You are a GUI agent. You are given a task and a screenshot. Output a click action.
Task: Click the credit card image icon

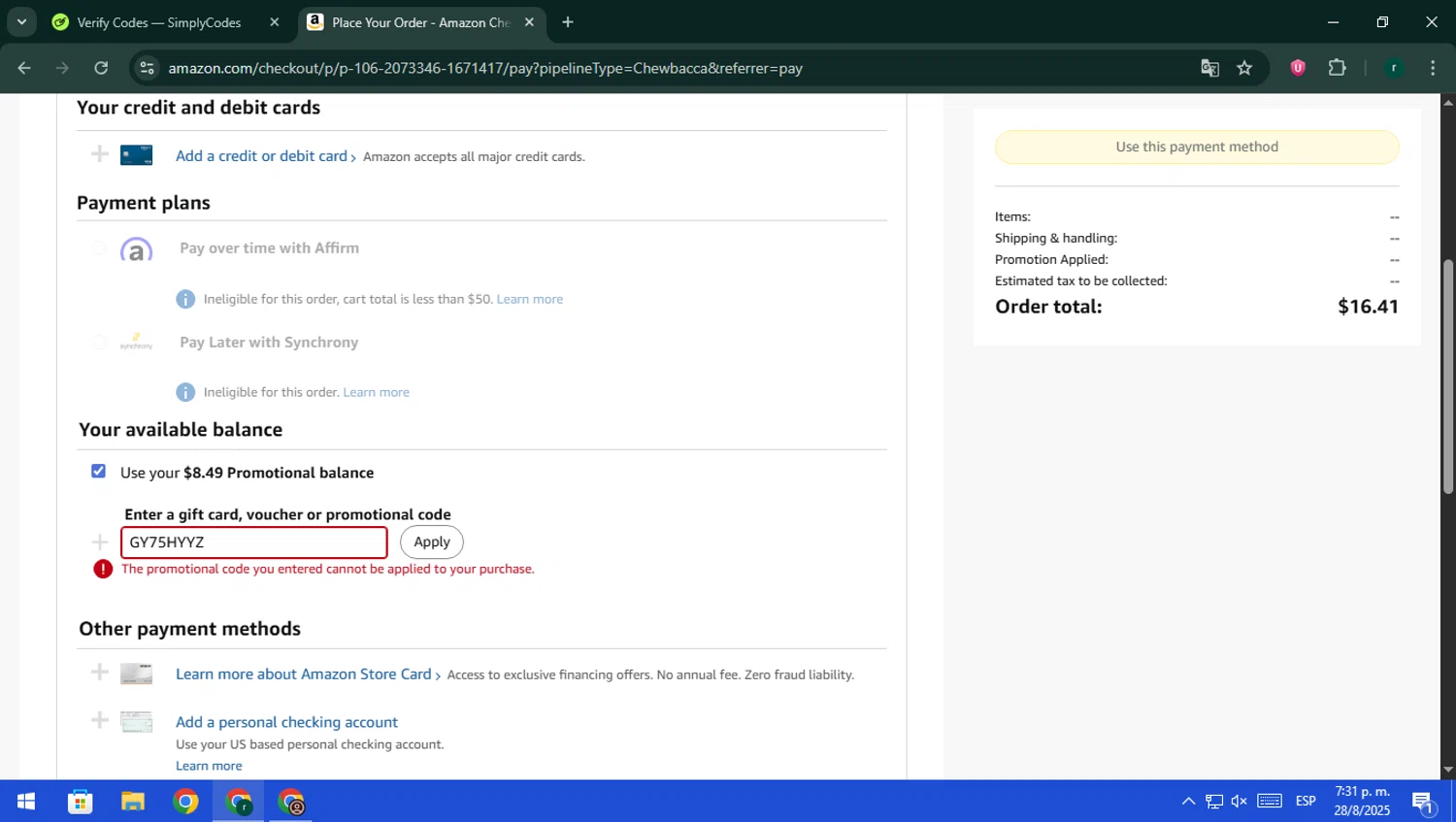coord(136,155)
